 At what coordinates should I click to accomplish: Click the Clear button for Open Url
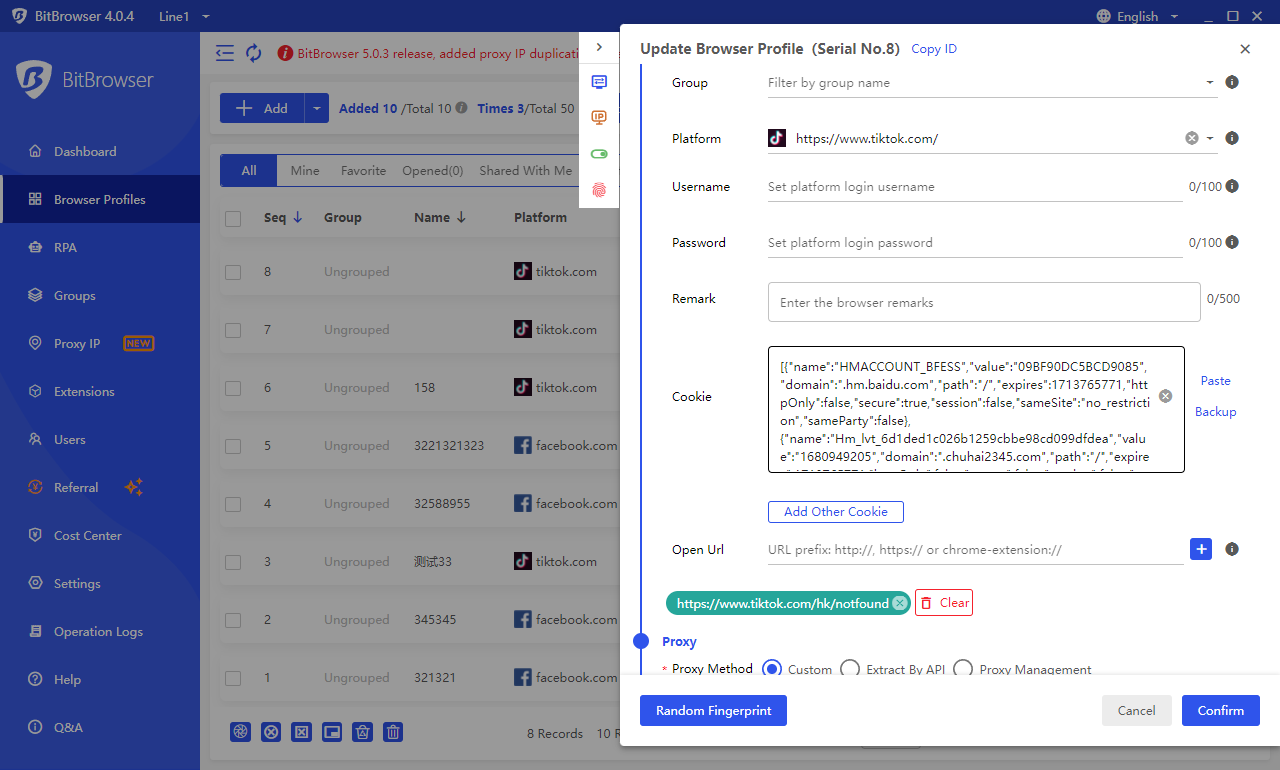(x=944, y=603)
